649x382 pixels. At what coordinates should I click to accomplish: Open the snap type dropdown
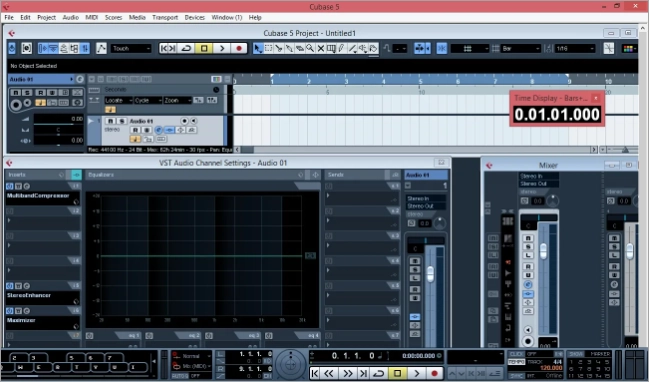(x=469, y=48)
